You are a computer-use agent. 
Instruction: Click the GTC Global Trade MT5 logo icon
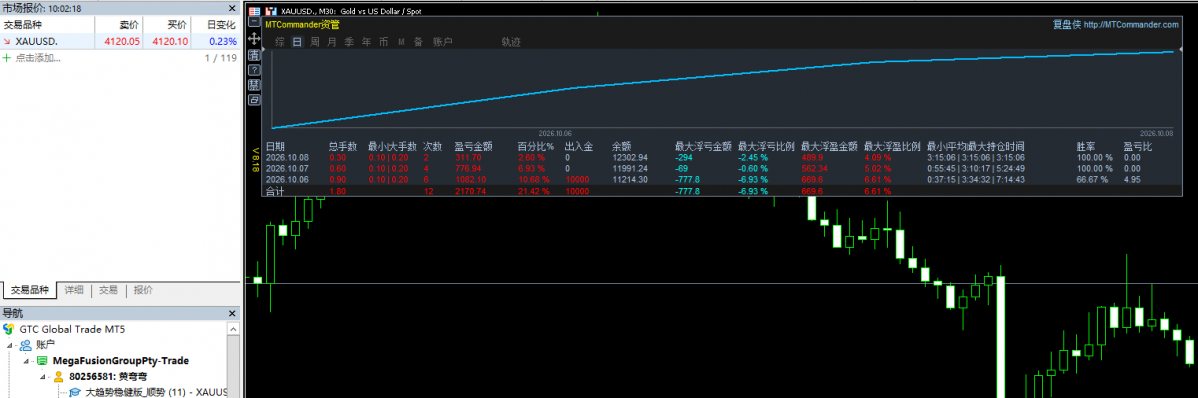point(8,329)
